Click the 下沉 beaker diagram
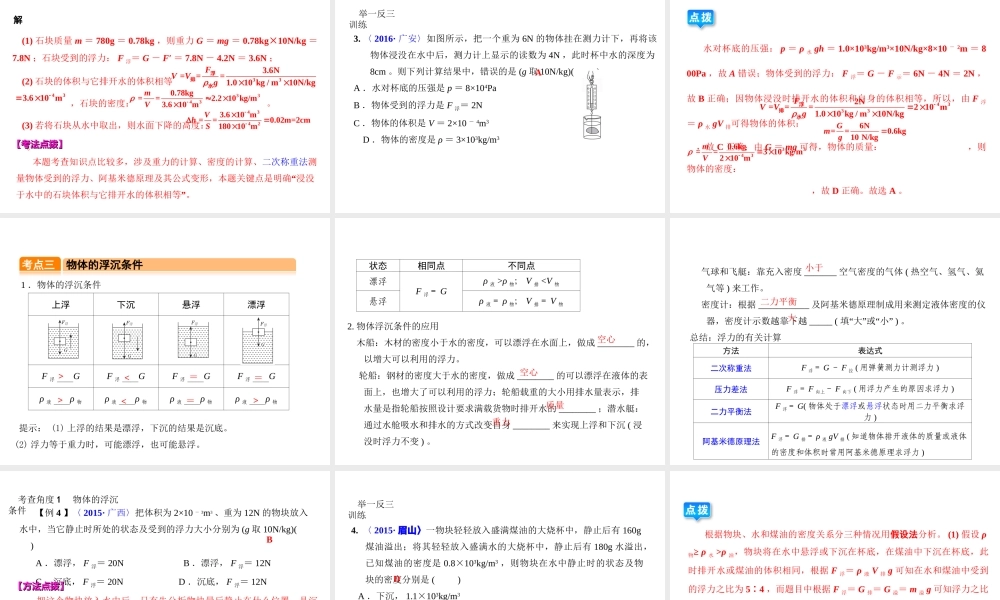 coord(128,339)
